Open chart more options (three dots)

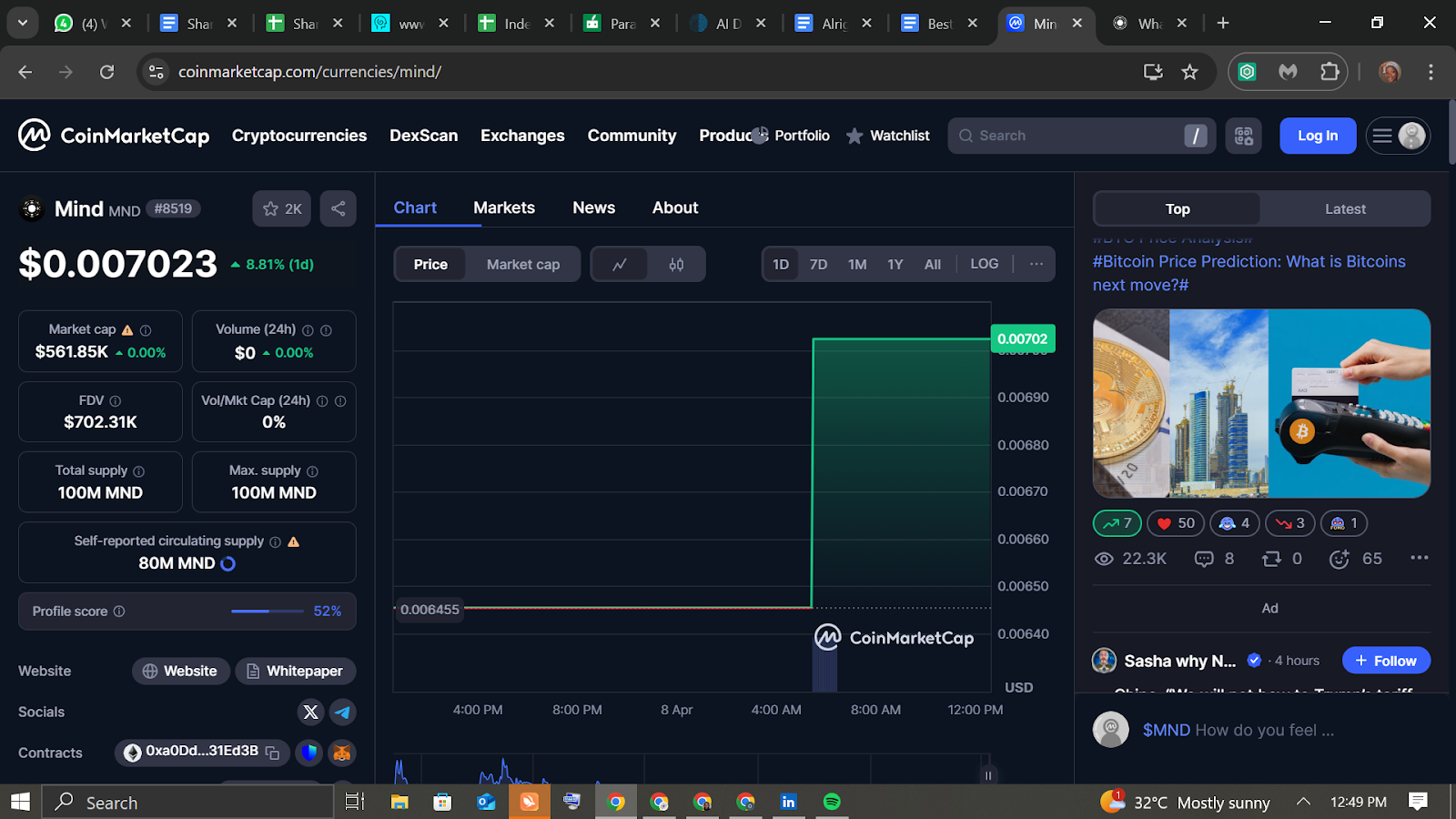[x=1036, y=264]
